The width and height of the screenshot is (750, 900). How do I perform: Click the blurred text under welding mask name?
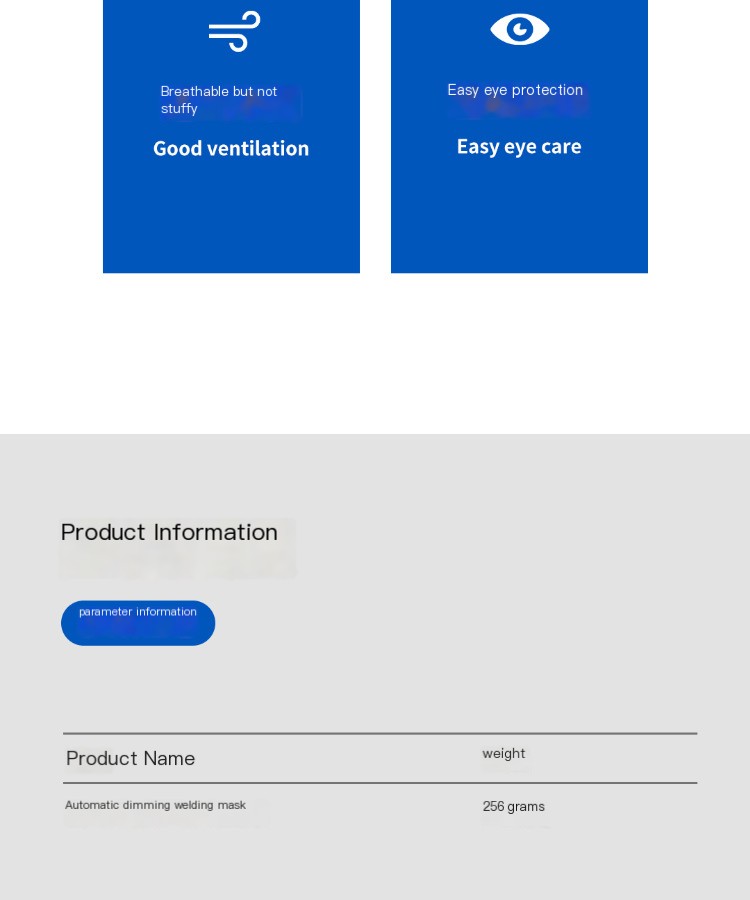[x=165, y=820]
